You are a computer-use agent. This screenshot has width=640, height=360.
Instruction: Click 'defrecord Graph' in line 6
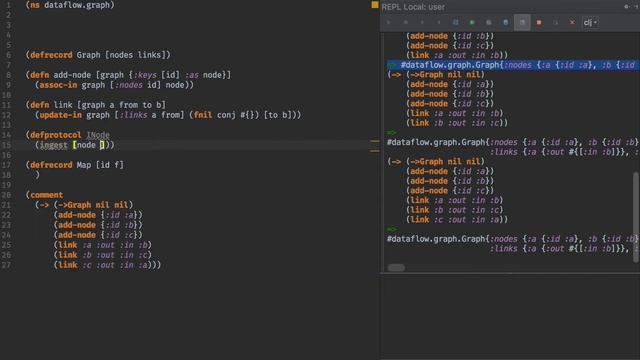click(x=65, y=55)
